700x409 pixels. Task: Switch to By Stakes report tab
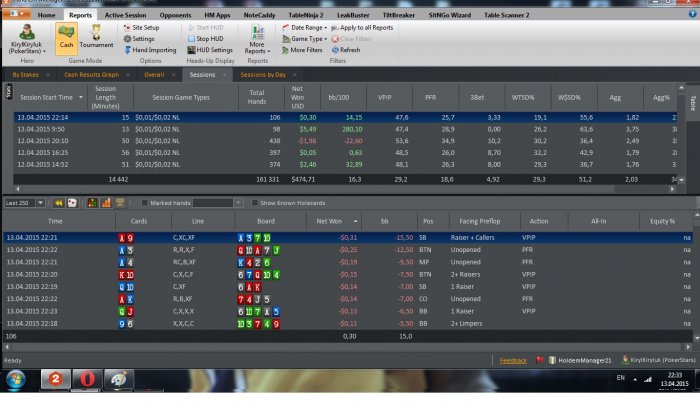pos(25,75)
